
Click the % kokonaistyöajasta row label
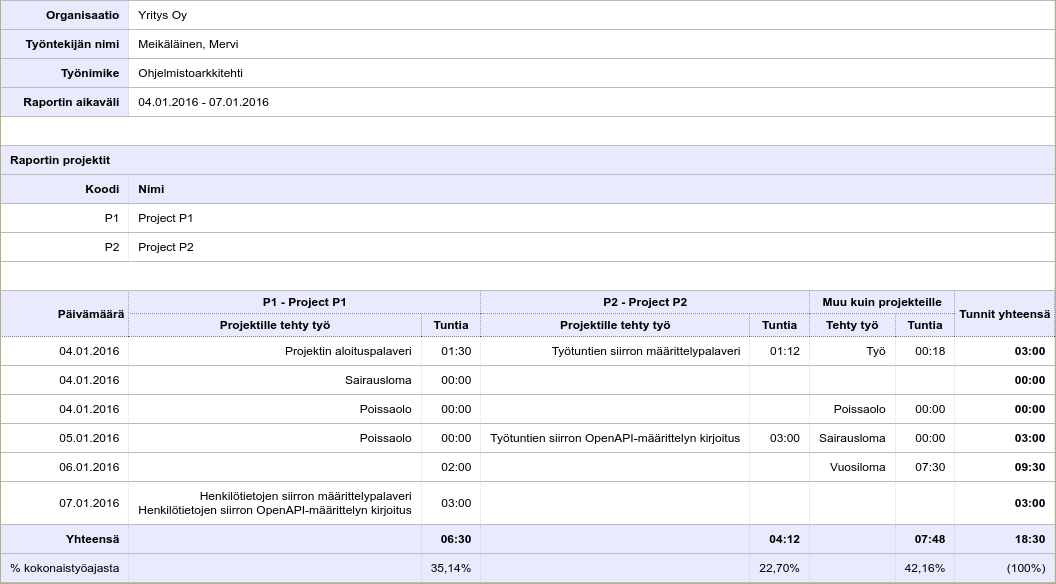point(64,568)
